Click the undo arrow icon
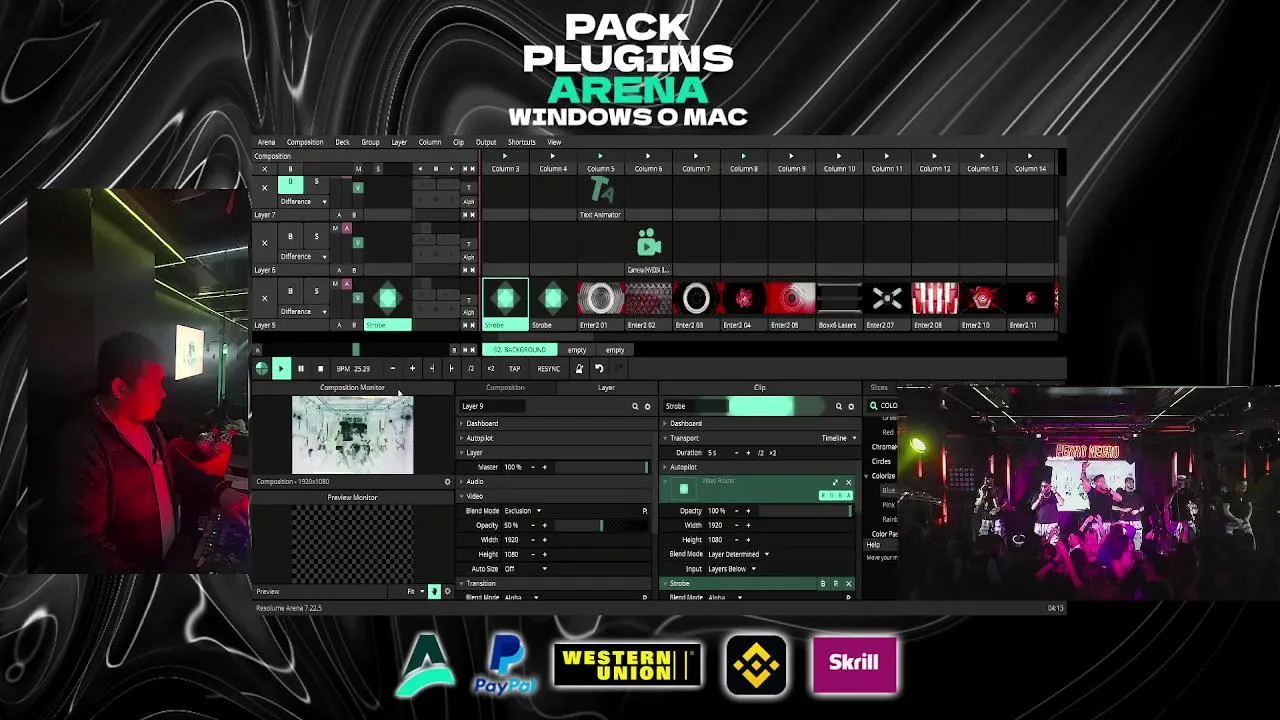 pyautogui.click(x=599, y=369)
